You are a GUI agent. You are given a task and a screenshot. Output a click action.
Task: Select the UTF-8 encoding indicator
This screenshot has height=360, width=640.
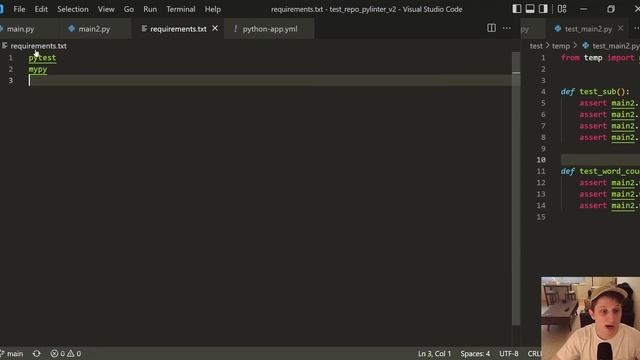(x=509, y=353)
